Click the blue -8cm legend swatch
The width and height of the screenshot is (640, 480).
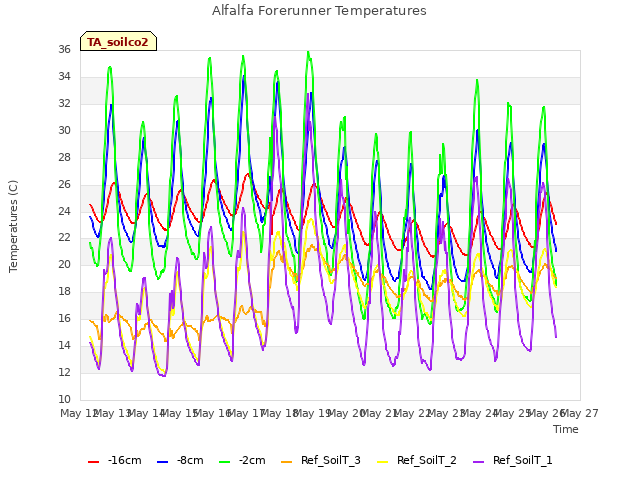[162, 462]
